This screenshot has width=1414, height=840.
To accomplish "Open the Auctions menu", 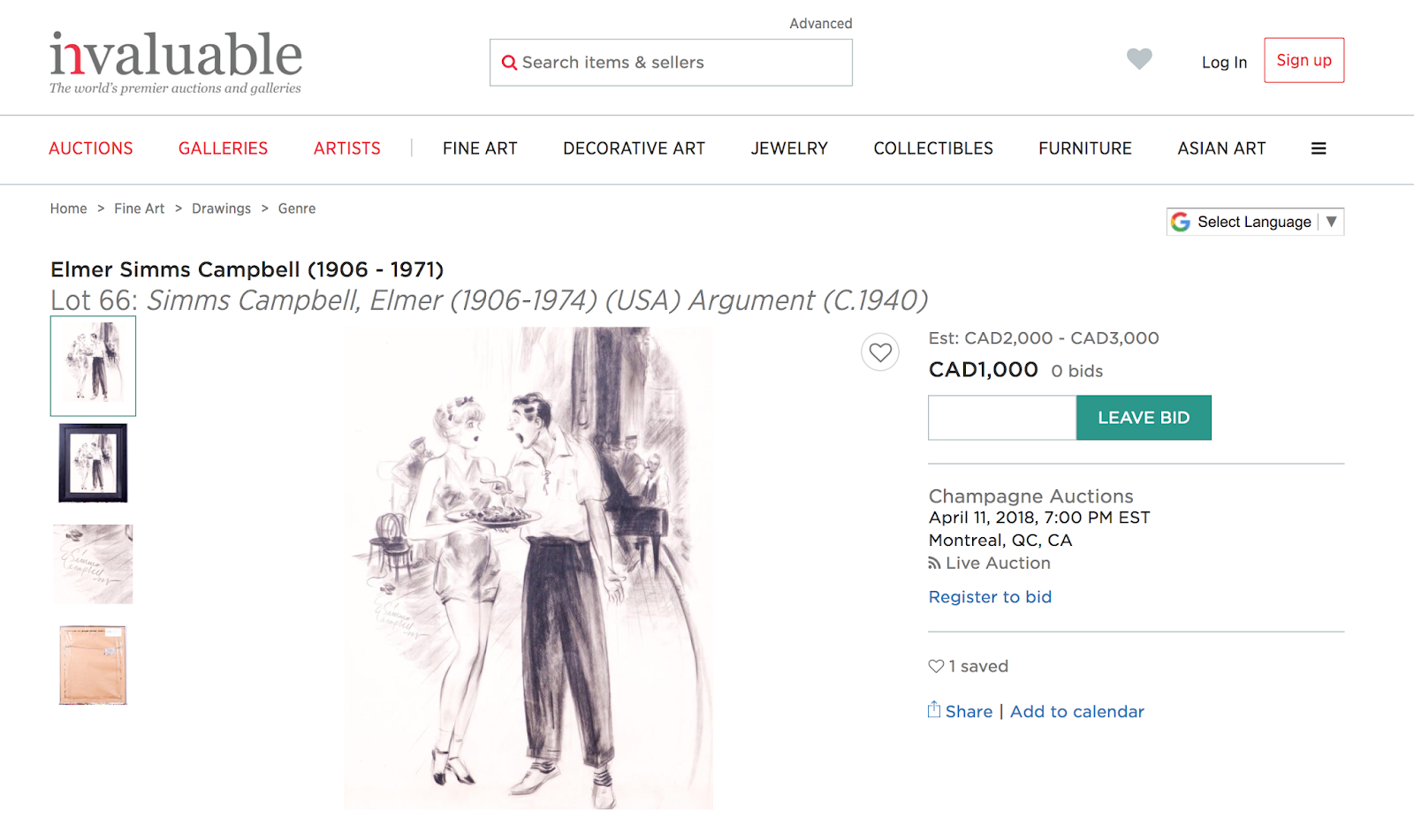I will pos(91,148).
